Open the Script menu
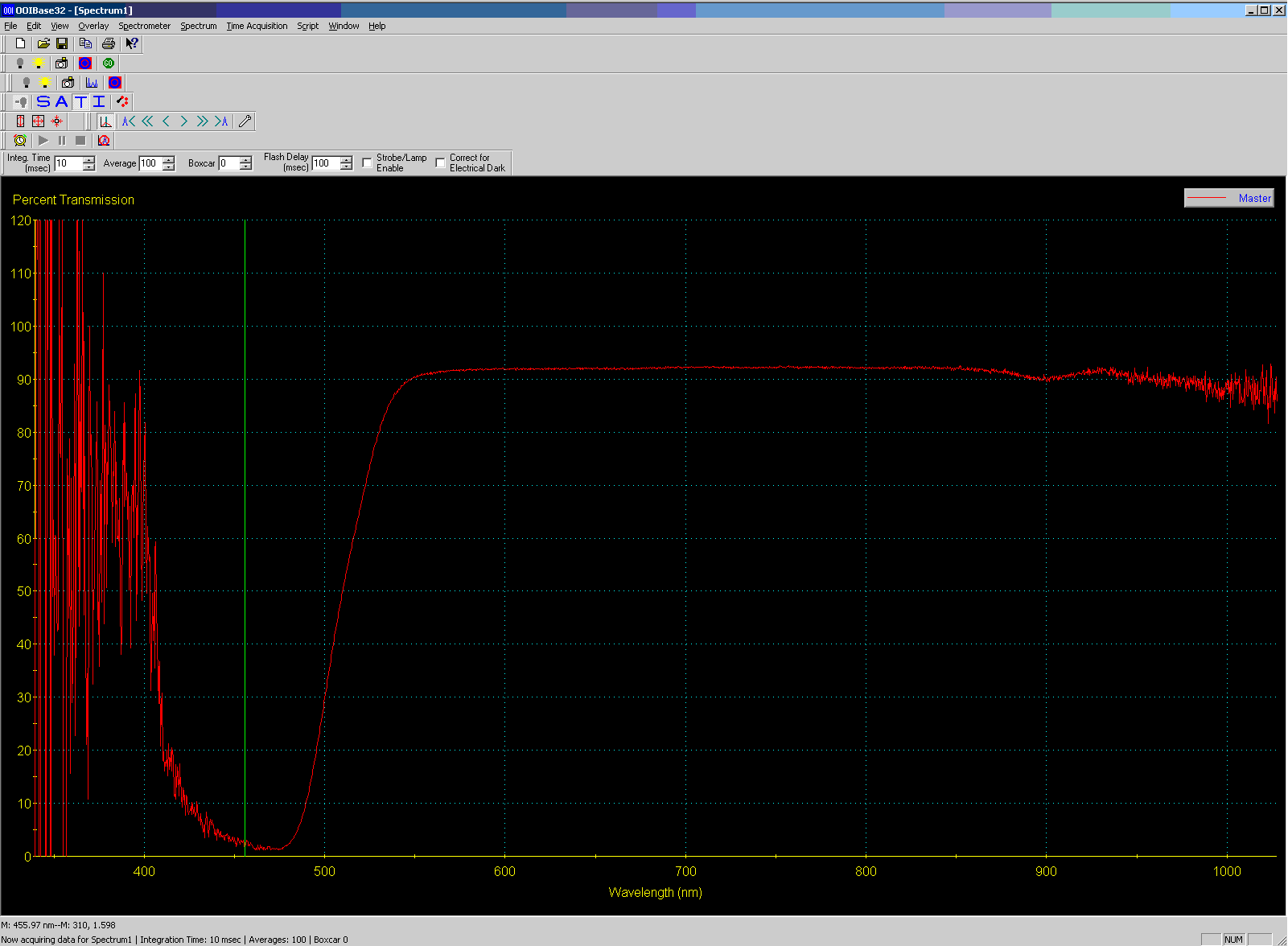 tap(308, 26)
